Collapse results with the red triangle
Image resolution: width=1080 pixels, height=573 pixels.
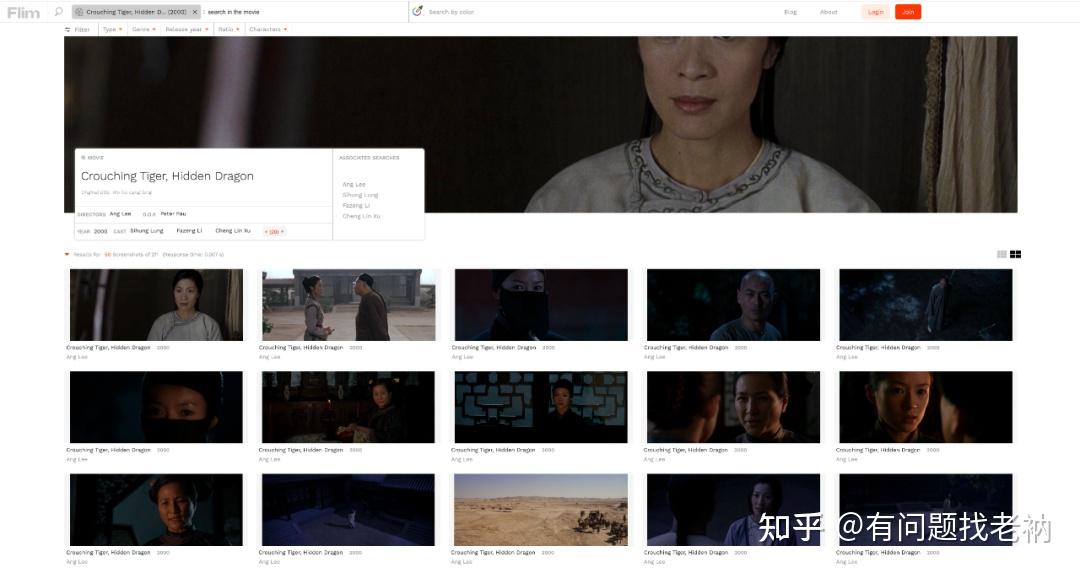(67, 254)
